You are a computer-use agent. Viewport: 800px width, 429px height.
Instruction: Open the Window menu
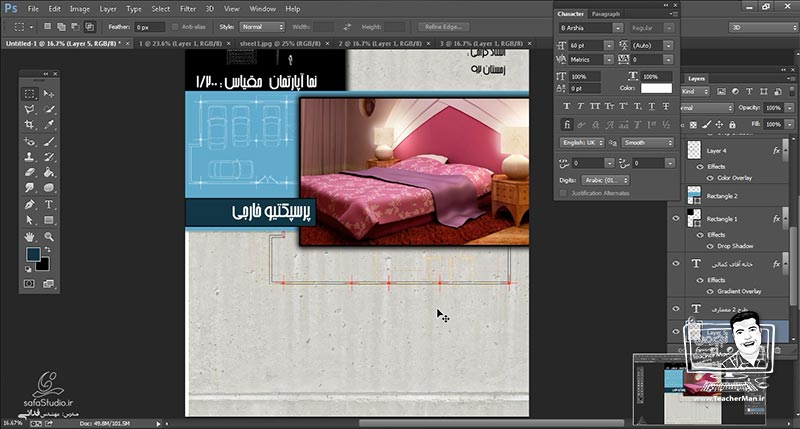click(263, 9)
